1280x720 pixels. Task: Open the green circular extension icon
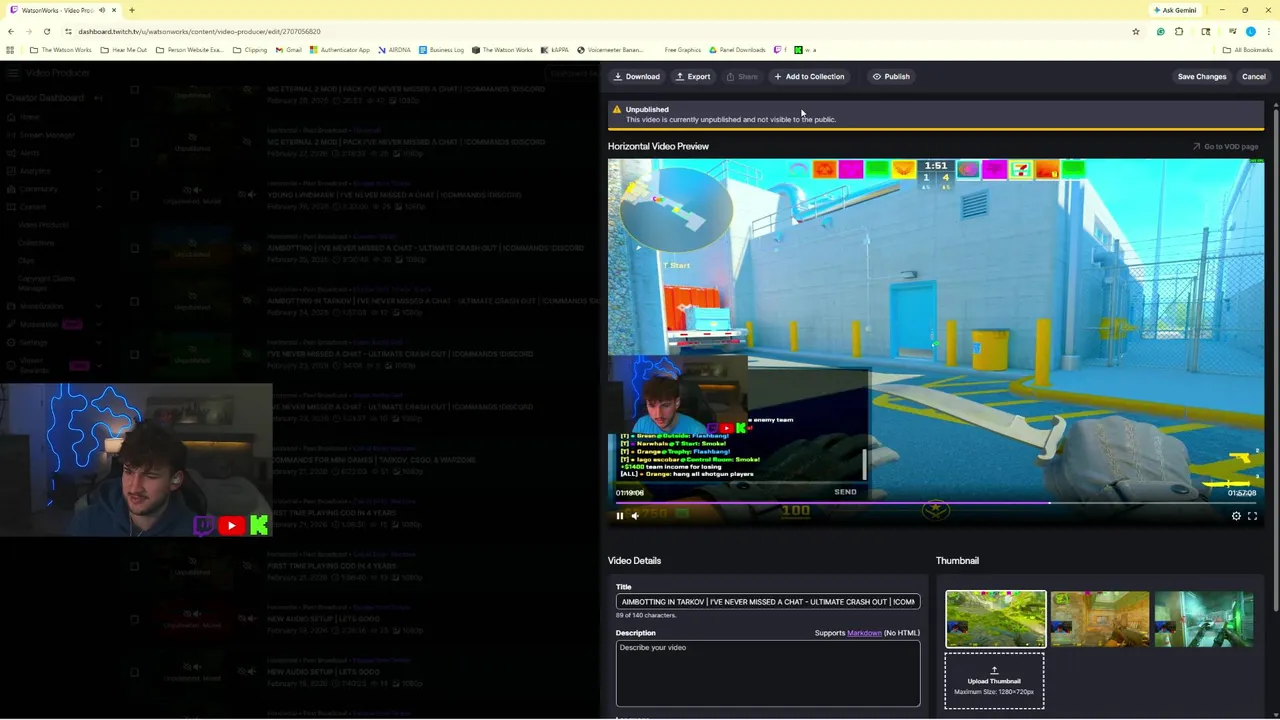click(1160, 32)
